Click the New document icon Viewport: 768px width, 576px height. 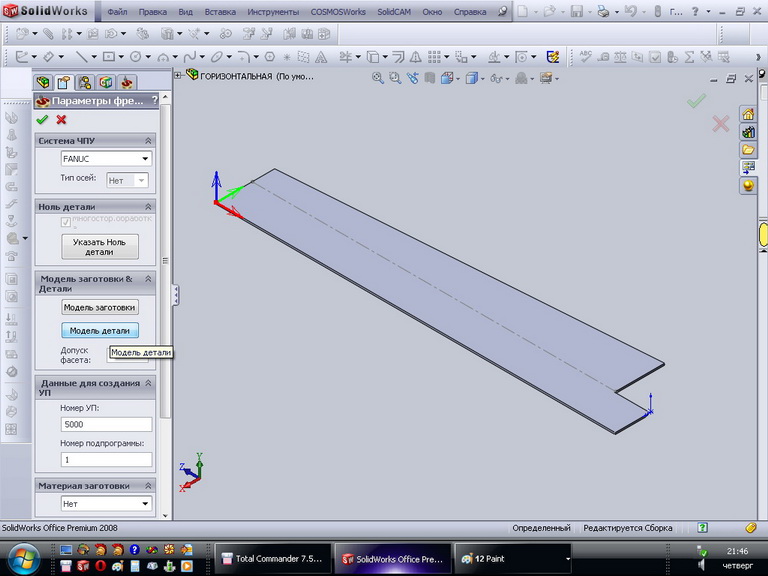[x=523, y=11]
